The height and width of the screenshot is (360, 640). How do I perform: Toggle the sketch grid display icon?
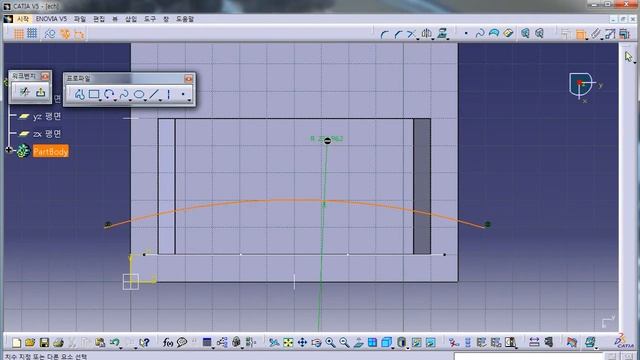click(18, 34)
